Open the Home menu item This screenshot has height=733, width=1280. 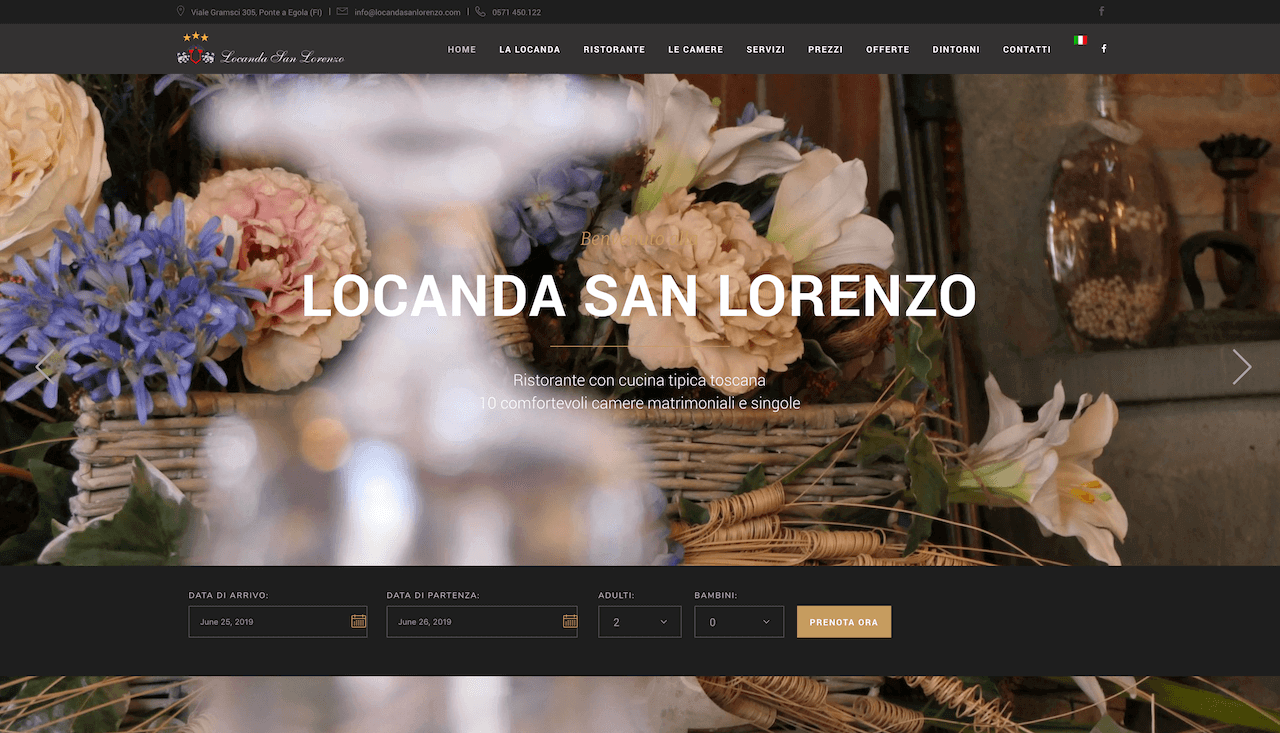462,49
